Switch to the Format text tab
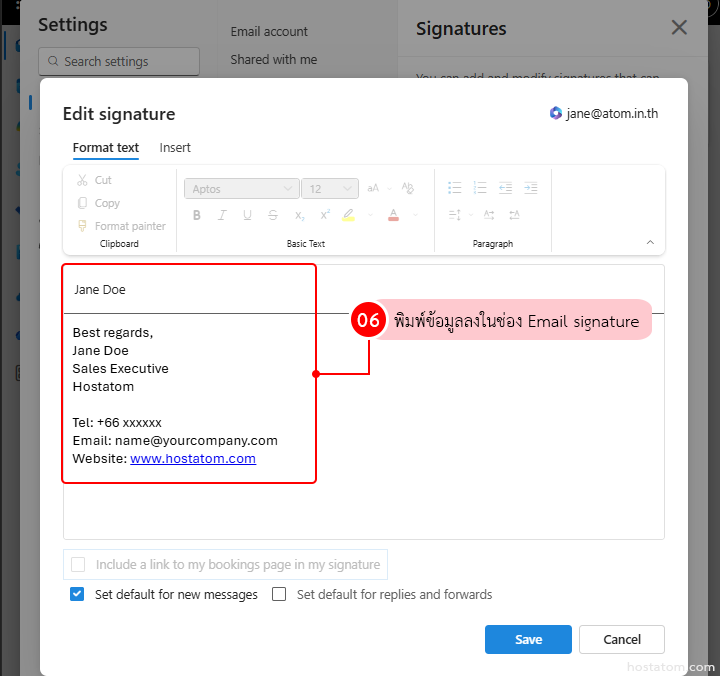720x676 pixels. pyautogui.click(x=106, y=148)
